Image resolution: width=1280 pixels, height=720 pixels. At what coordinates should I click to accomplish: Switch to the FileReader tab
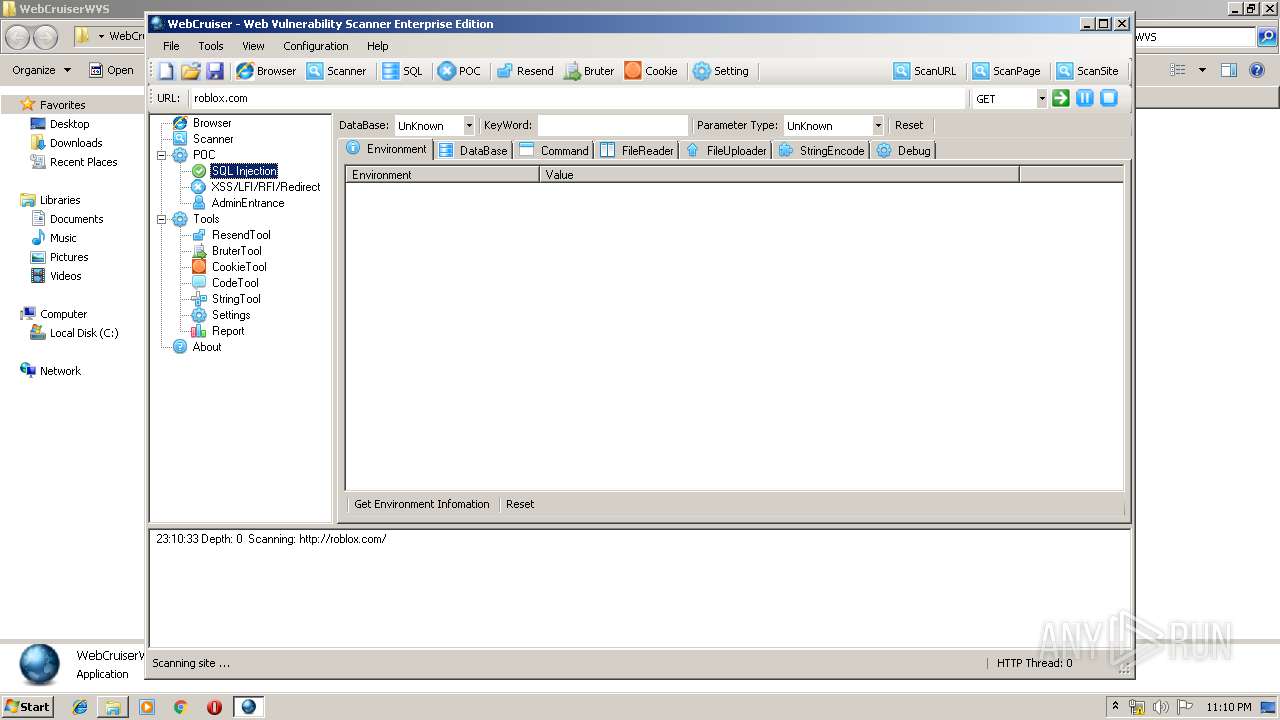click(x=637, y=150)
